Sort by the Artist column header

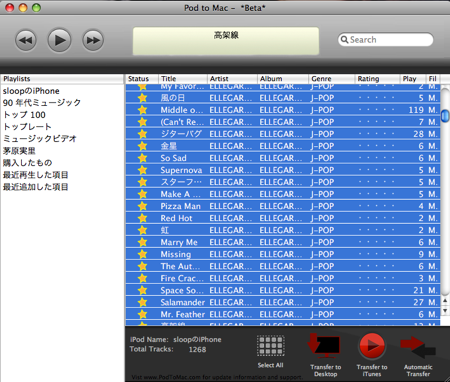coord(232,79)
